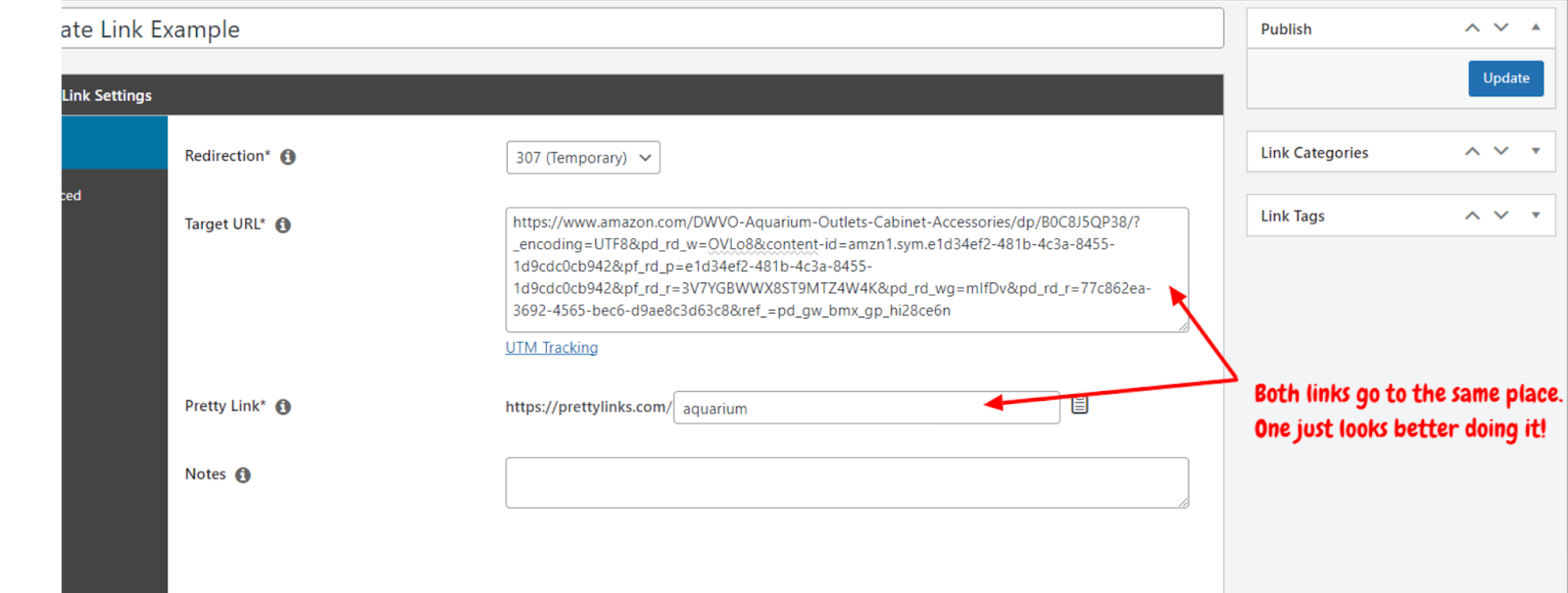
Task: Click the Redirection info icon
Action: [x=288, y=157]
